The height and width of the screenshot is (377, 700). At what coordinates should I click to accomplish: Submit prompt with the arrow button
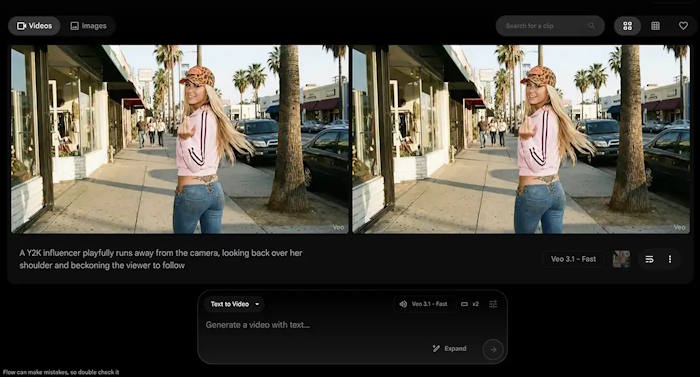[493, 349]
